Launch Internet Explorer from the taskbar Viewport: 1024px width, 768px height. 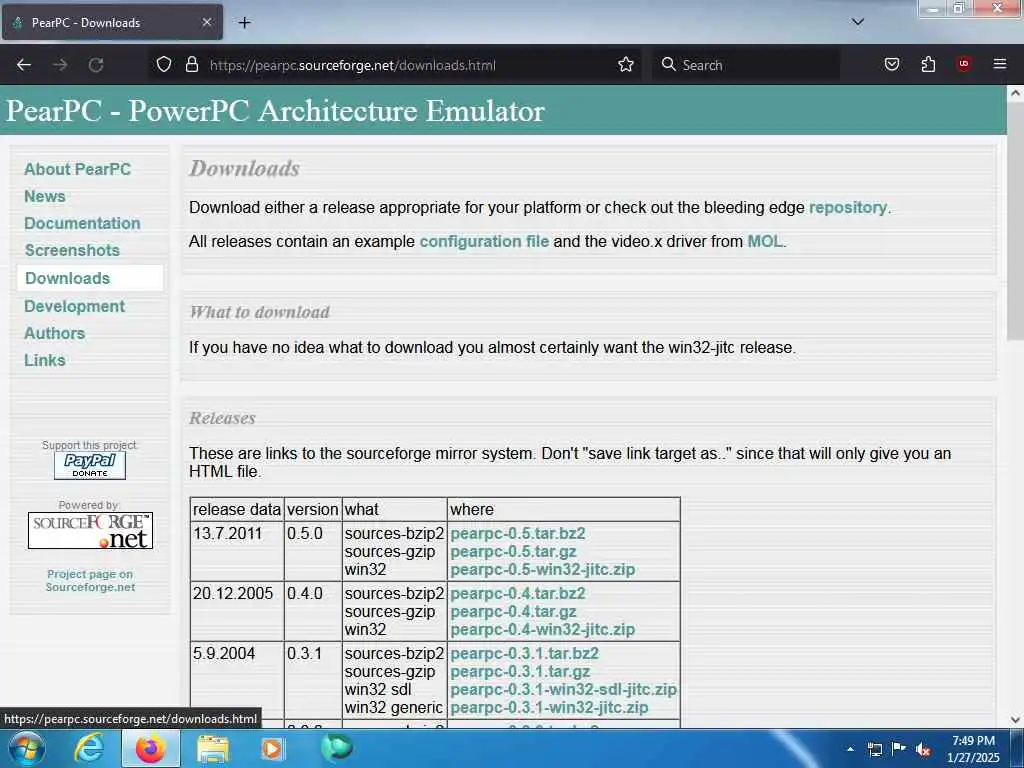(89, 748)
